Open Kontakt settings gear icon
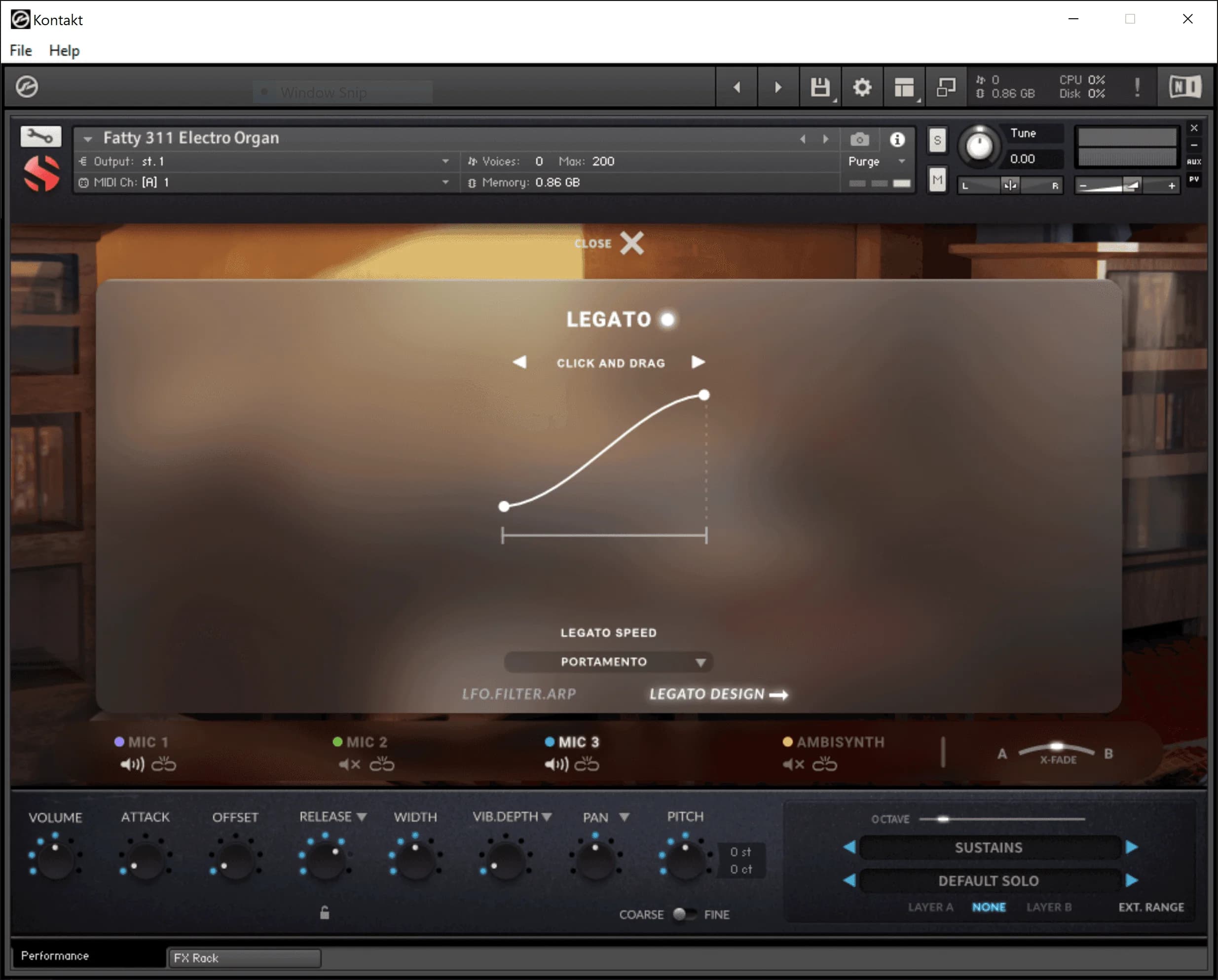Viewport: 1218px width, 980px height. (x=861, y=87)
